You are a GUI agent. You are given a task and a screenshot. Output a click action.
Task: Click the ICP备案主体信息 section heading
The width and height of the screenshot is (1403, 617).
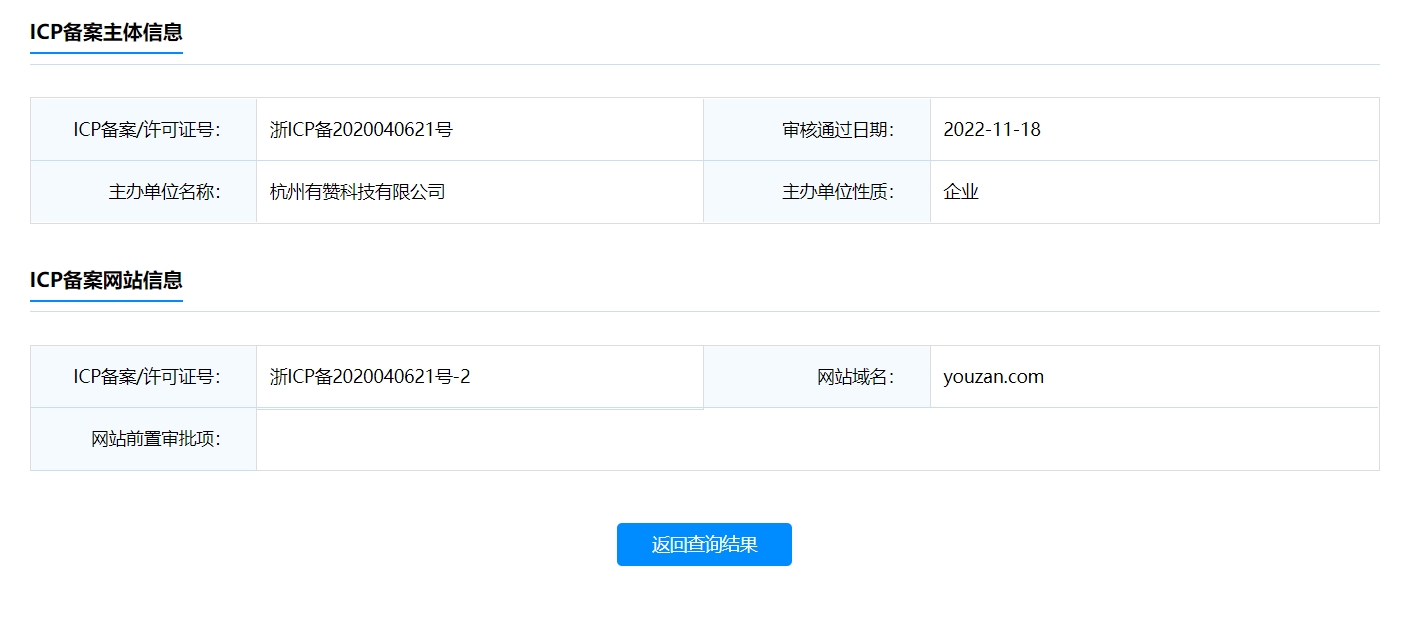[x=106, y=32]
